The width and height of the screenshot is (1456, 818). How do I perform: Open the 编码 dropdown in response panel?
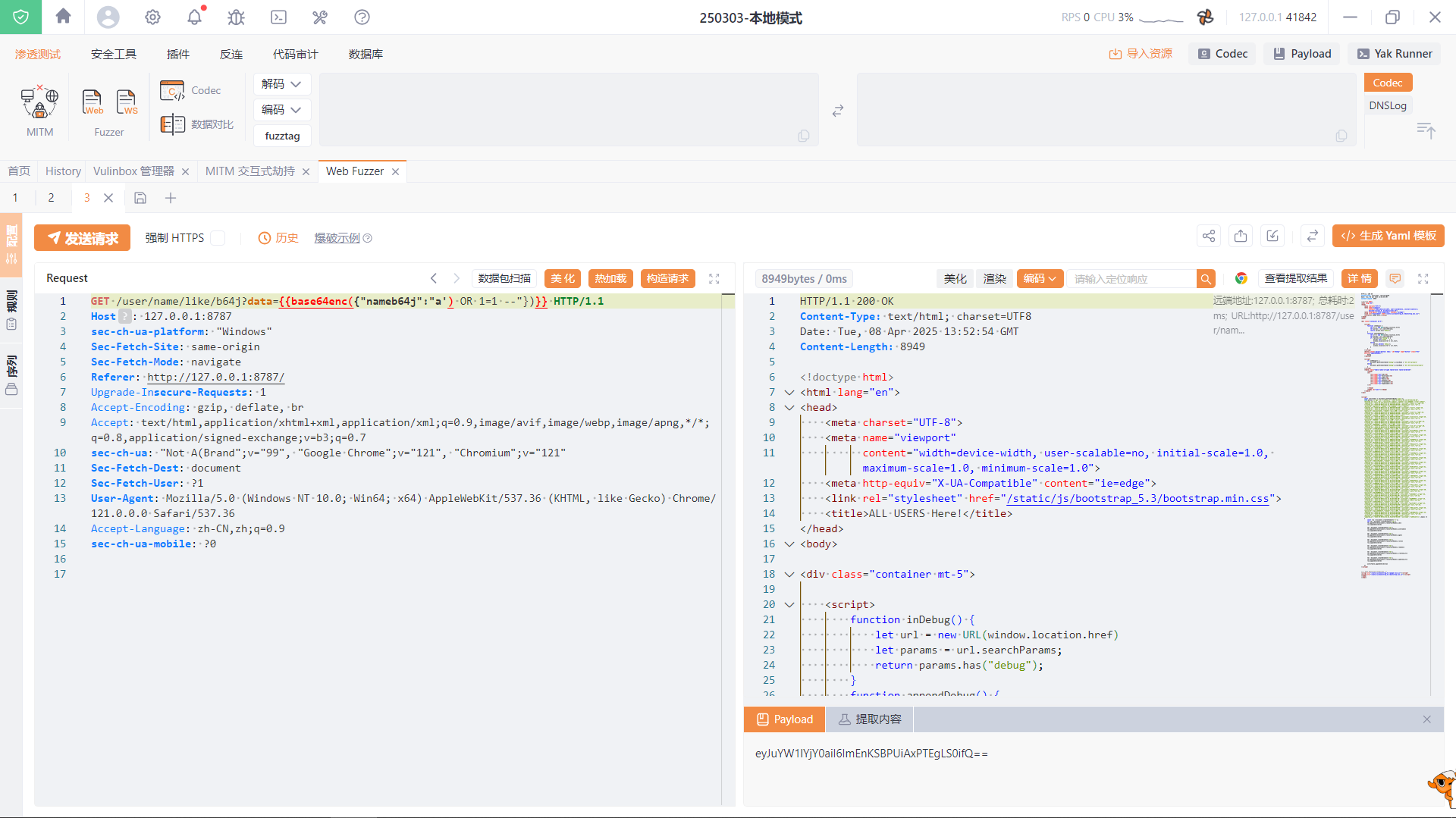pos(1040,279)
